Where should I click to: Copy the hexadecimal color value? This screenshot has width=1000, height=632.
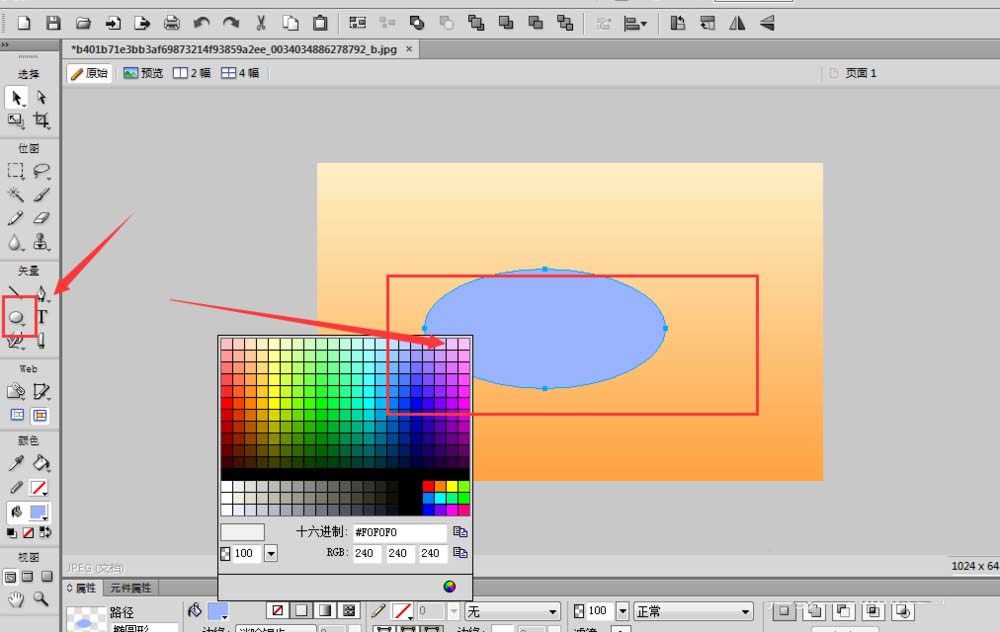(460, 531)
